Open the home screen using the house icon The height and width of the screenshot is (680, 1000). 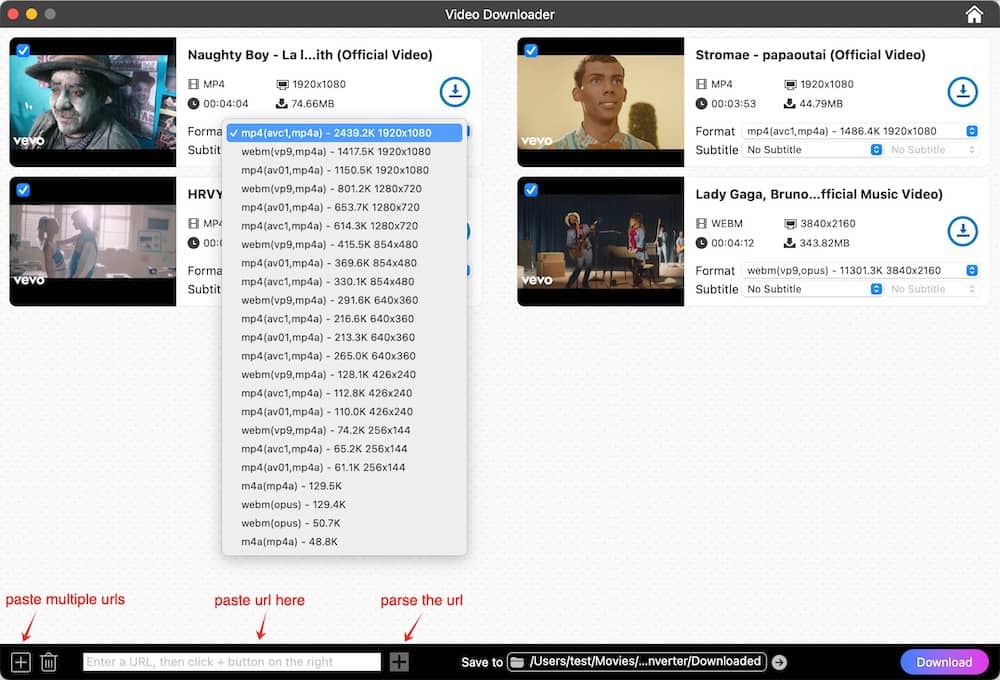[x=975, y=14]
